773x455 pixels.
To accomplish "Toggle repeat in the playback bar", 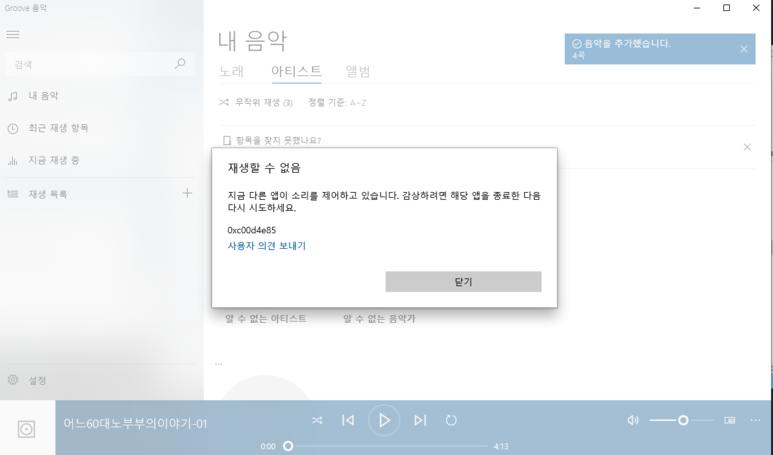I will click(451, 420).
